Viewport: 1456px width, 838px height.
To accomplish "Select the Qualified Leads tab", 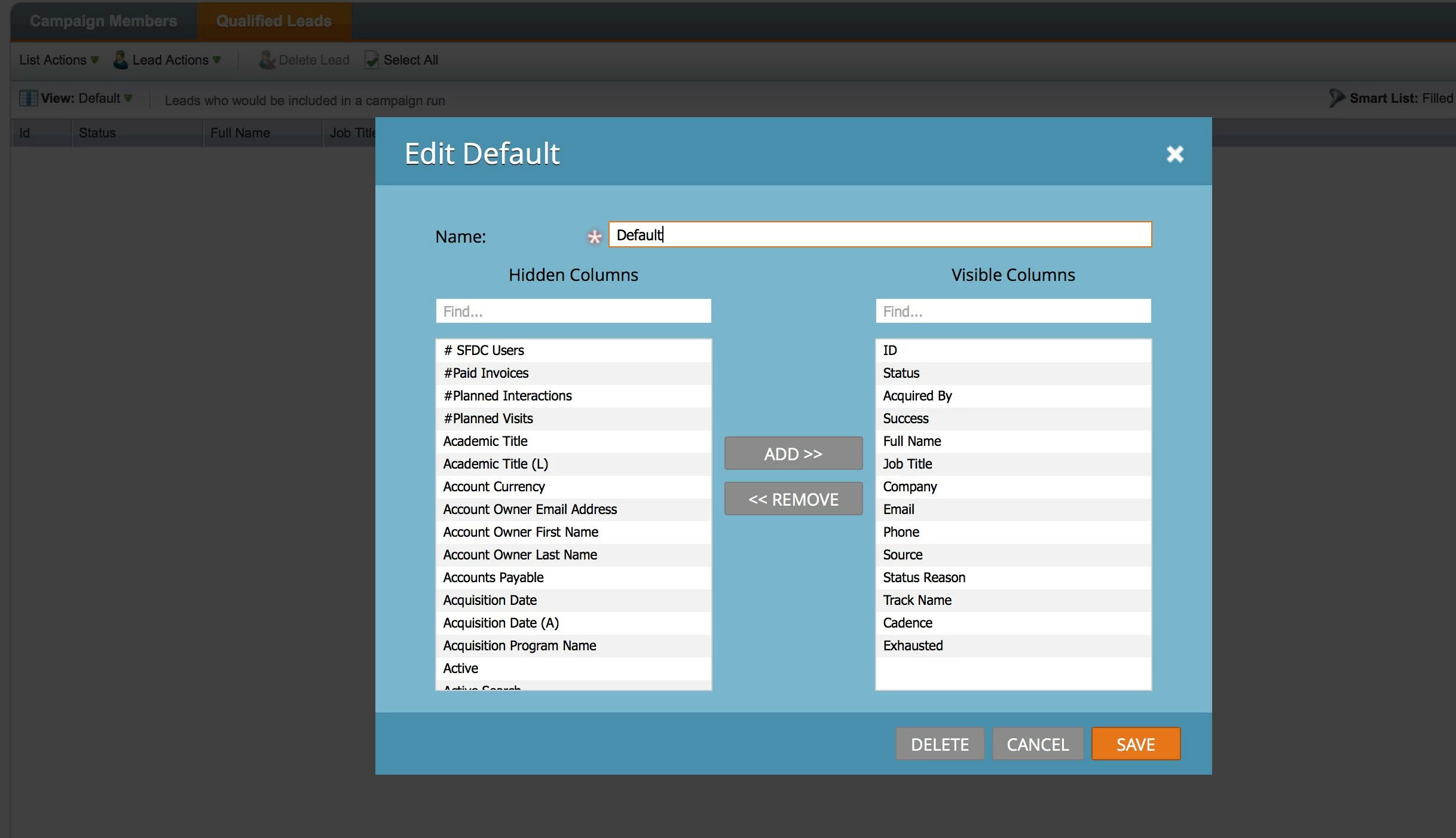I will tap(274, 21).
